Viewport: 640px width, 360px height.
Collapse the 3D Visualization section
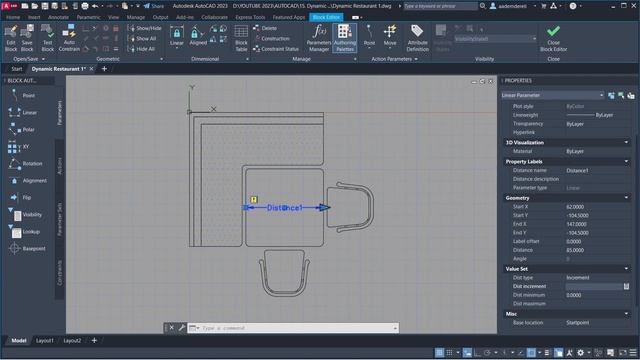pyautogui.click(x=626, y=142)
